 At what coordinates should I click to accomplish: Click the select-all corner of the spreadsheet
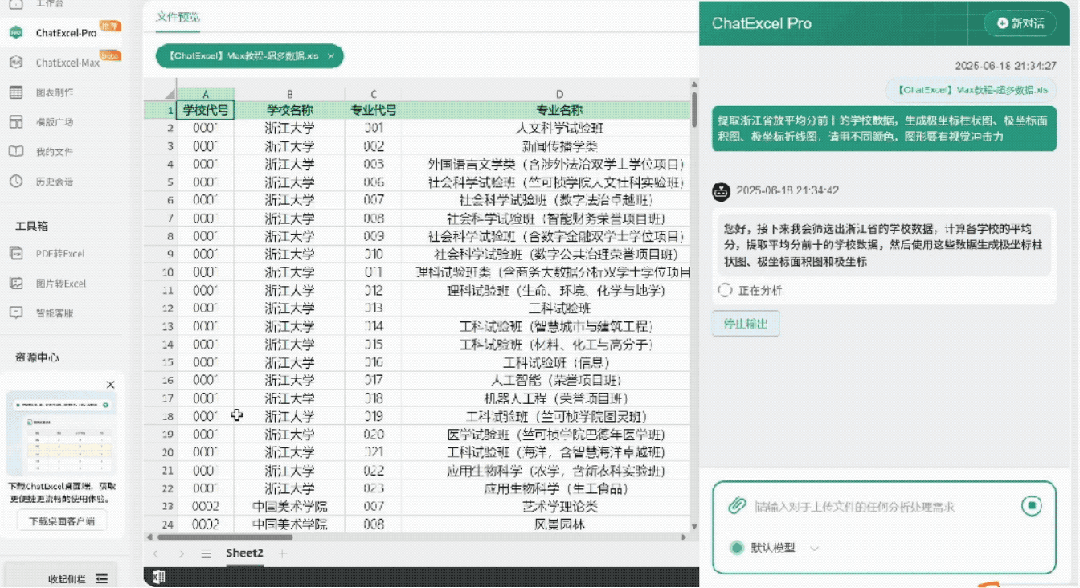pos(160,94)
